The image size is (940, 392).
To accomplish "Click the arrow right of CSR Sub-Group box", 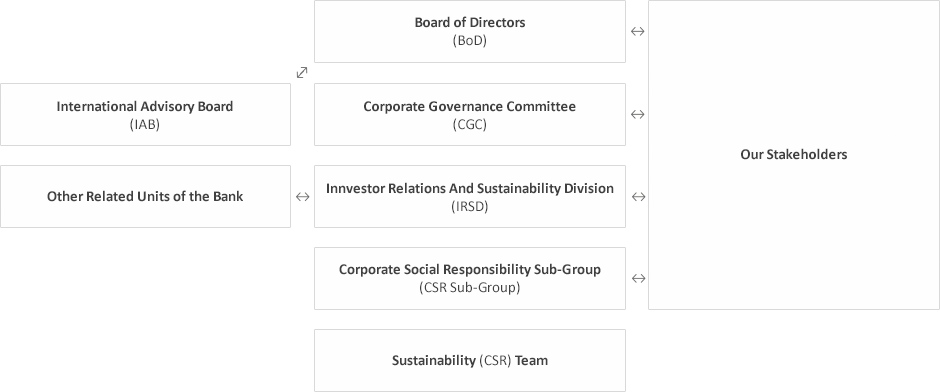I will click(x=638, y=278).
